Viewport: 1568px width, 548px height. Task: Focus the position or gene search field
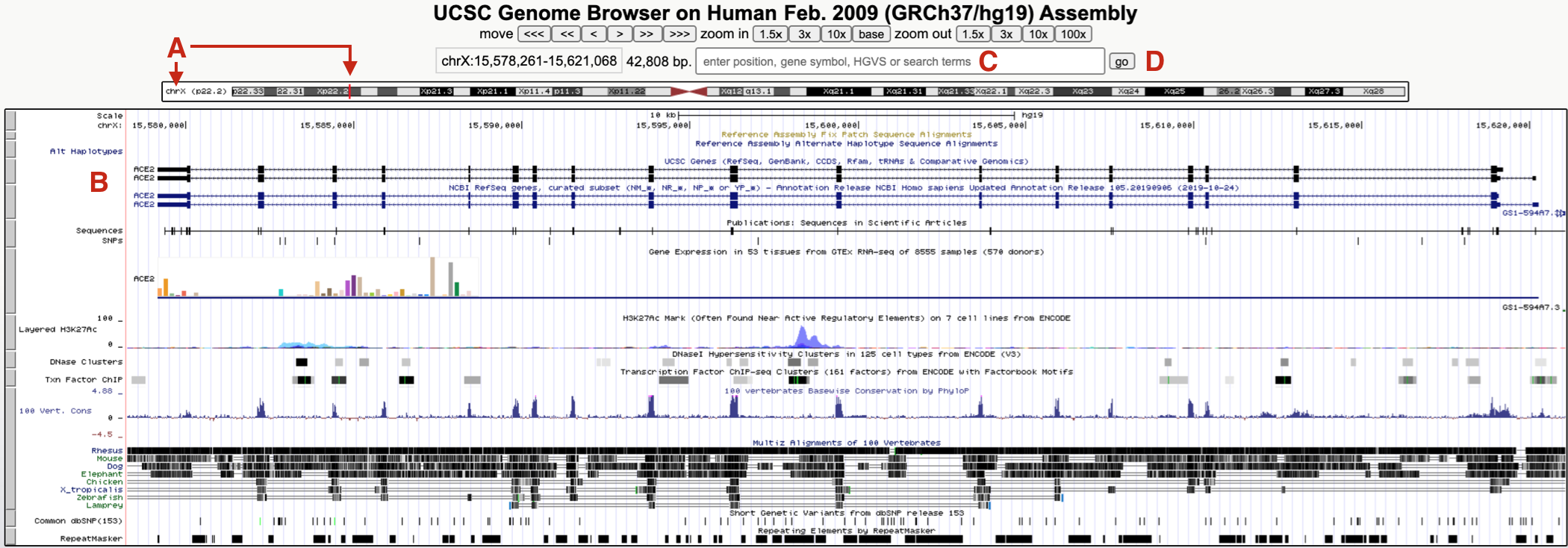[x=899, y=61]
